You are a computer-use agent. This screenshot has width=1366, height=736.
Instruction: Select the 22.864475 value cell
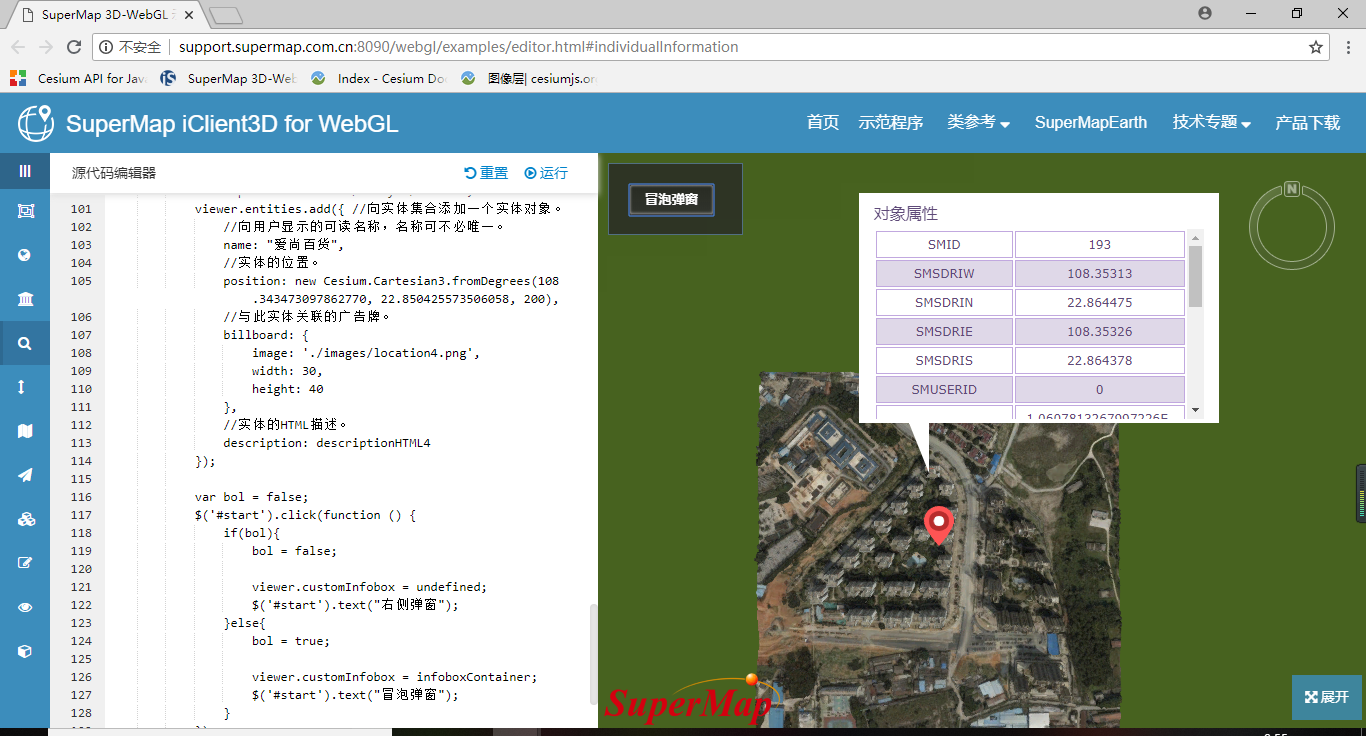click(x=1100, y=303)
